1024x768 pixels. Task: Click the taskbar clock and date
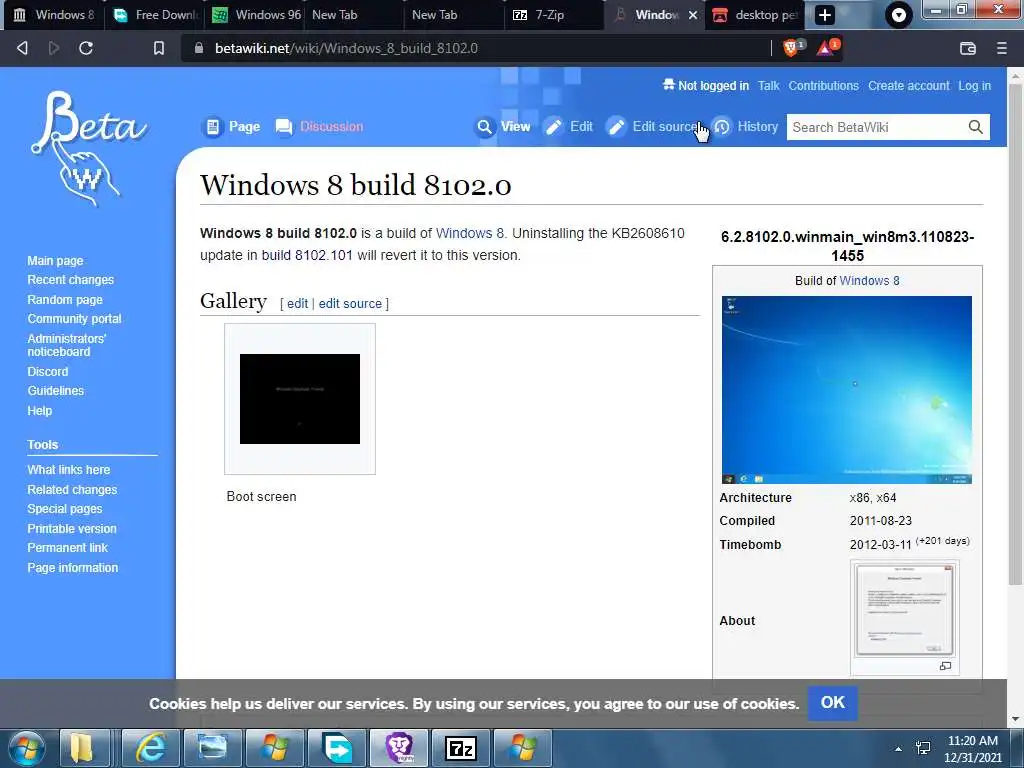(972, 749)
